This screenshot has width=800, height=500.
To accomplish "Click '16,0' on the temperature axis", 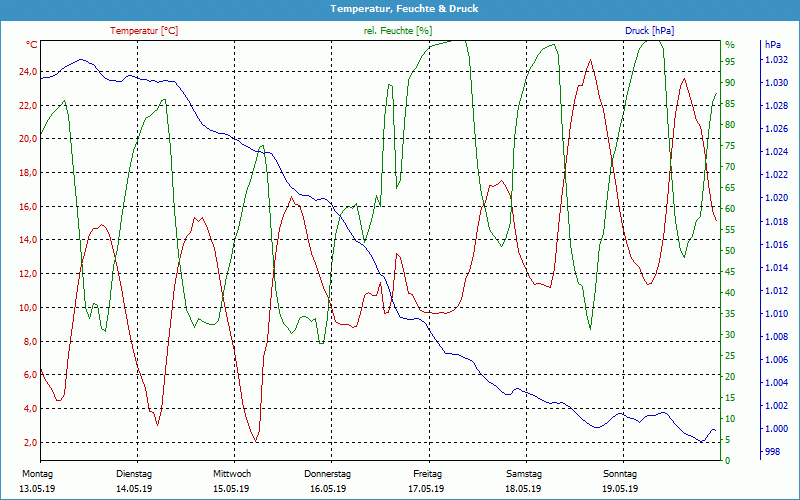I will click(x=28, y=207).
